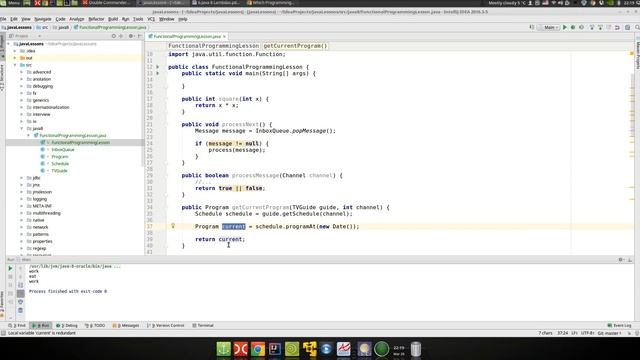This screenshot has width=640, height=360.
Task: Select InboxQueue class in project tree
Action: click(x=62, y=150)
